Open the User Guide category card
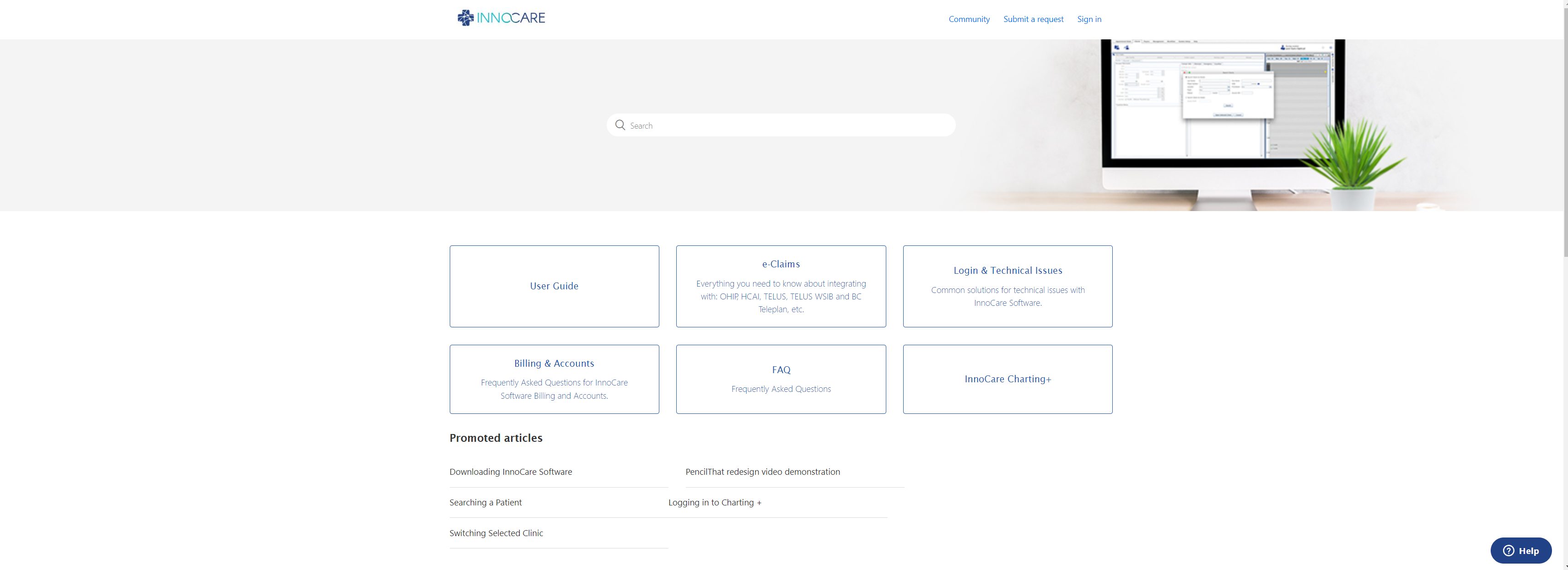The image size is (1568, 570). click(x=554, y=286)
